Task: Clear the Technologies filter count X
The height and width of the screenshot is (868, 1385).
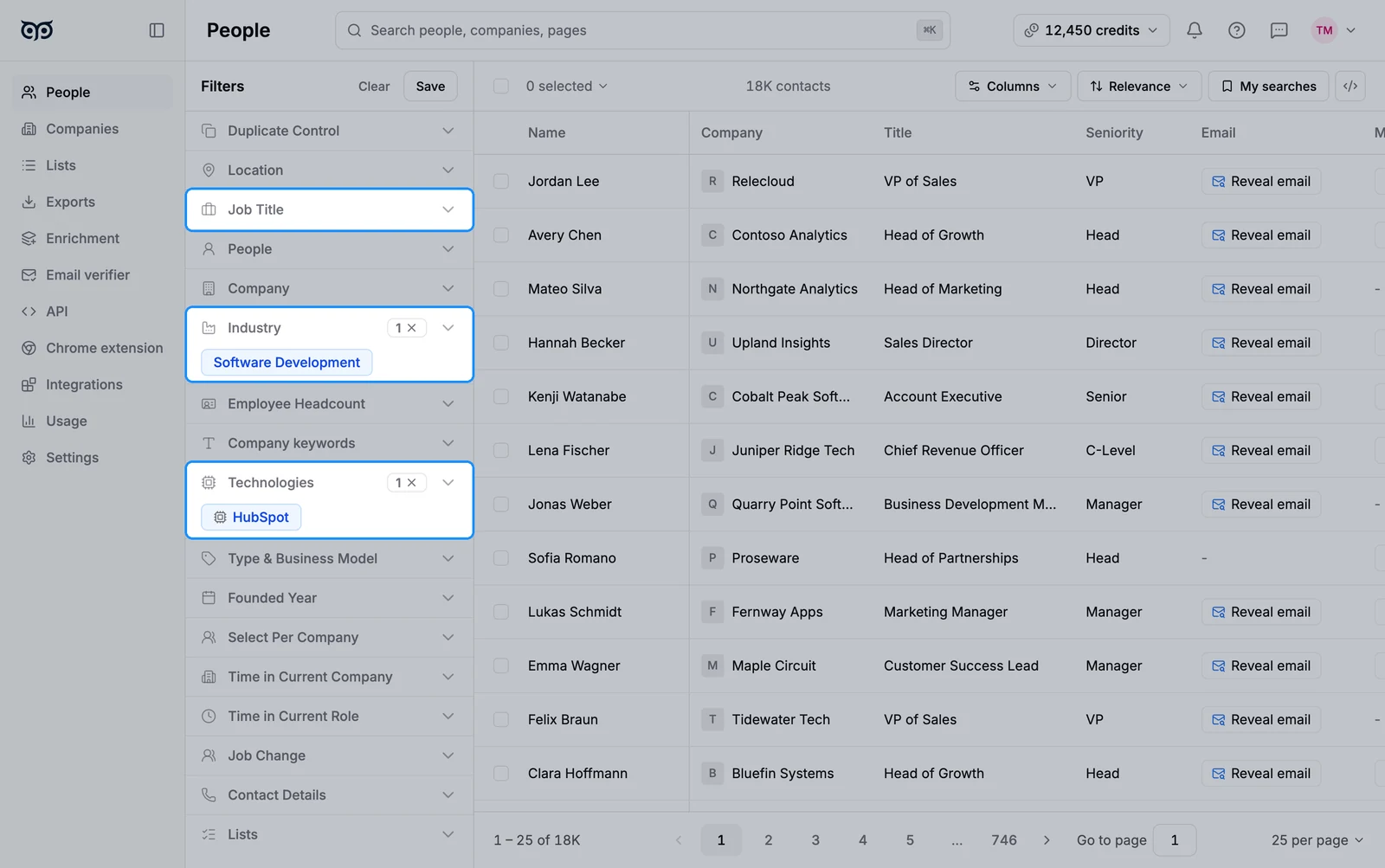Action: 412,483
